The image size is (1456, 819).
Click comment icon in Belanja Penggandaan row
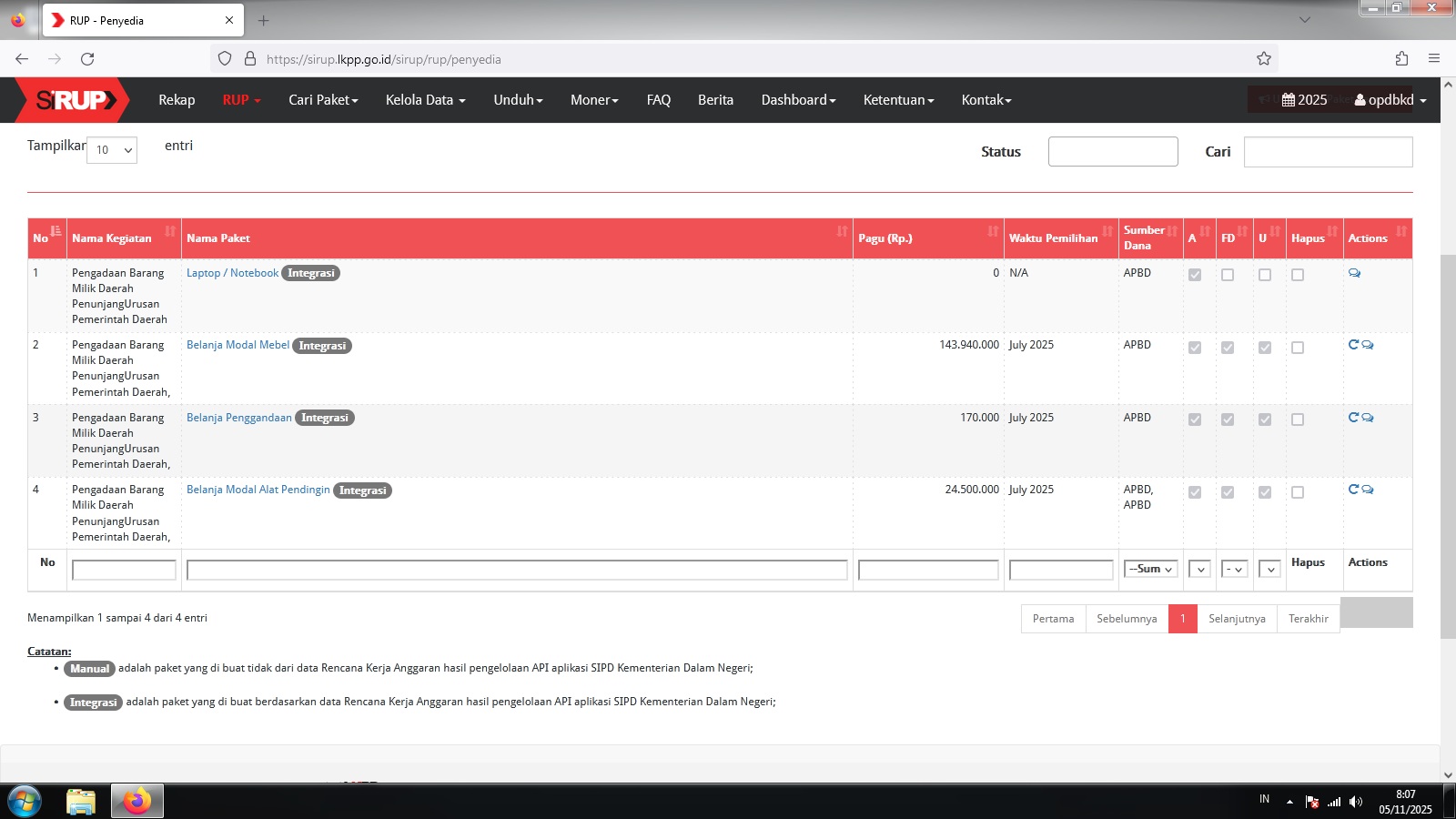(1368, 418)
